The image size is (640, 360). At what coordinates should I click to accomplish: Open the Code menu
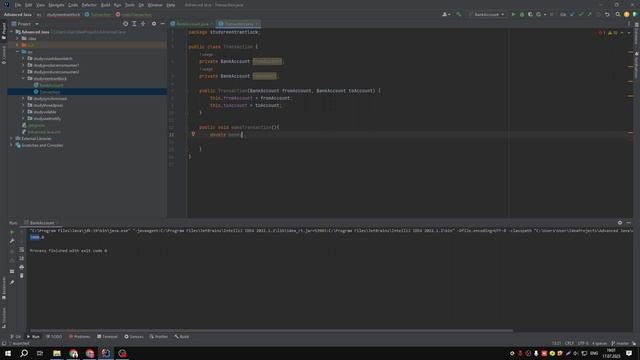tap(73, 5)
